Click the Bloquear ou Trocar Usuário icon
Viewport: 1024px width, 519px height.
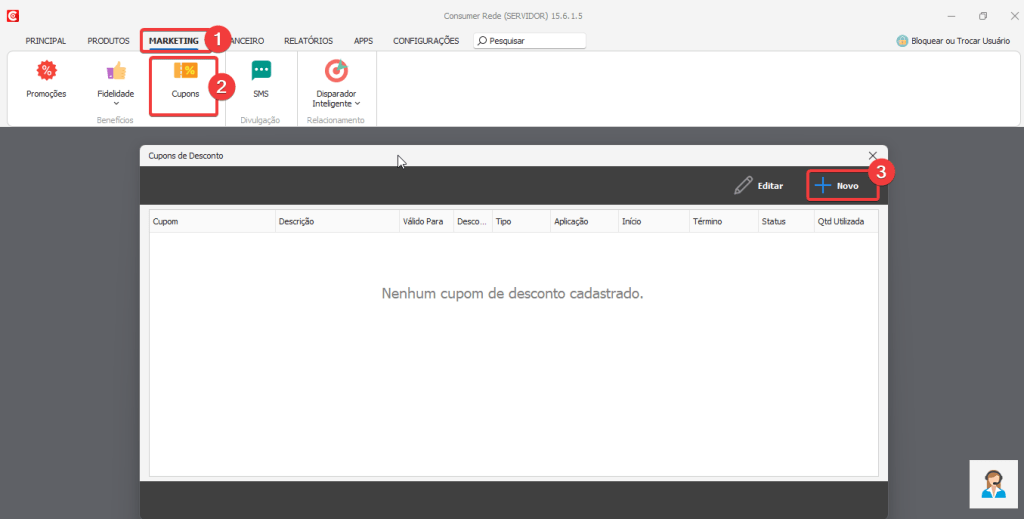click(902, 41)
